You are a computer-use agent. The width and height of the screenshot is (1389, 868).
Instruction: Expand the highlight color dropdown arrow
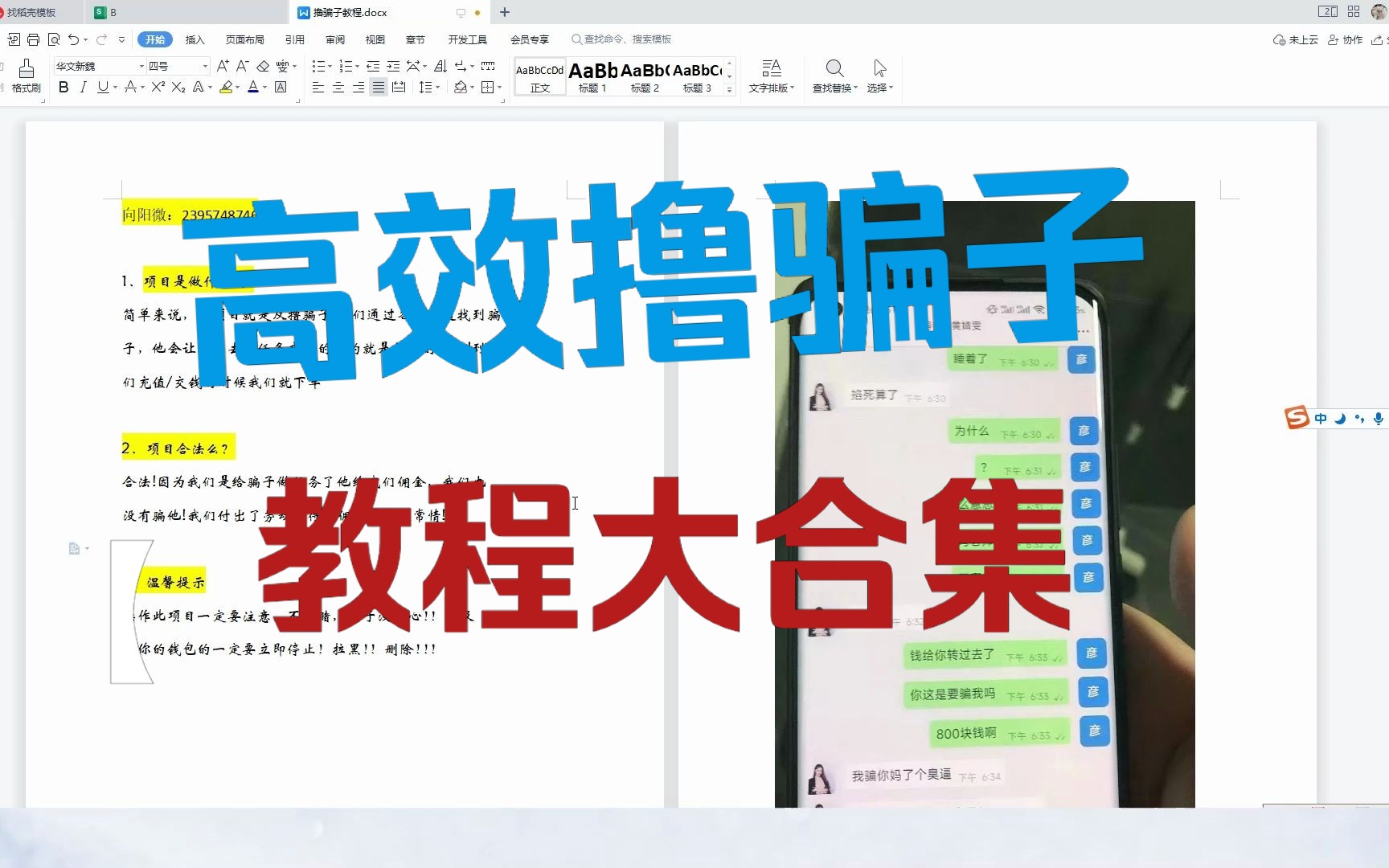tap(238, 87)
